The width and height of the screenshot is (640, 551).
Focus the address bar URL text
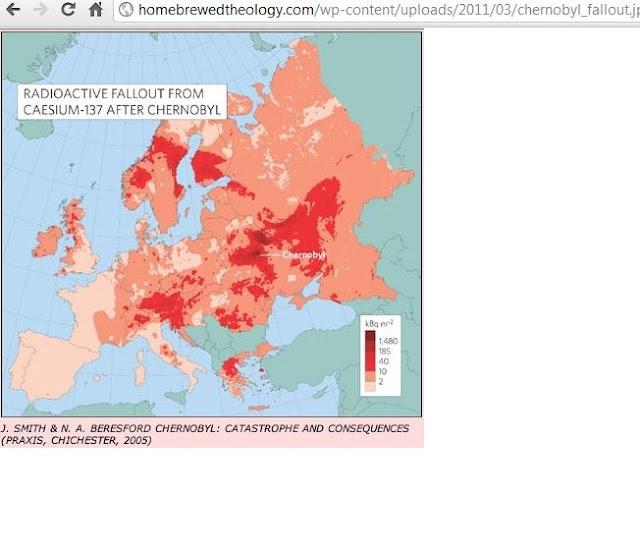tap(388, 9)
